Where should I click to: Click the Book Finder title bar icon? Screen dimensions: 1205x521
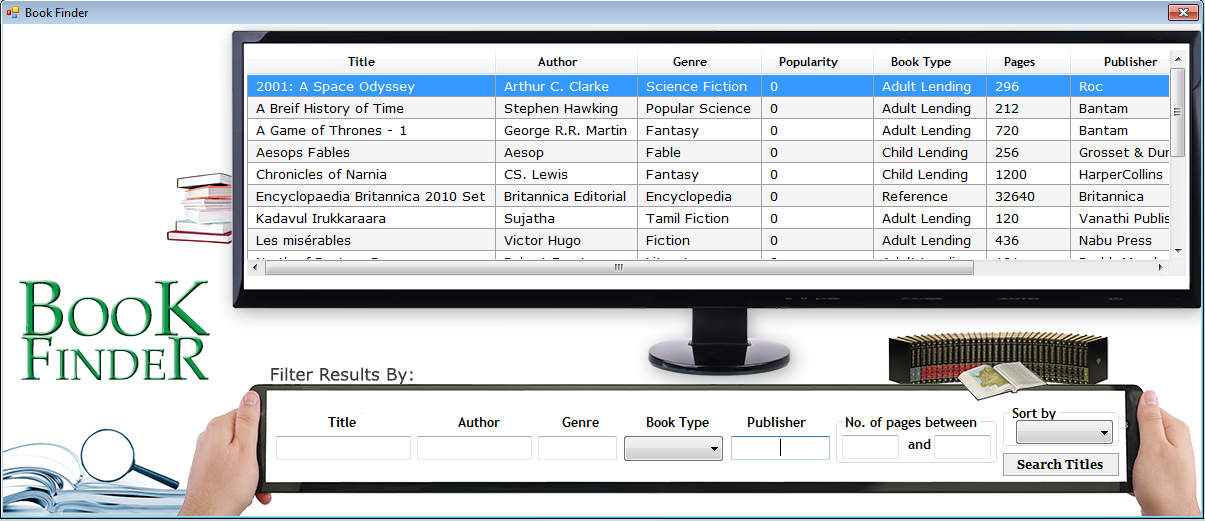point(13,12)
